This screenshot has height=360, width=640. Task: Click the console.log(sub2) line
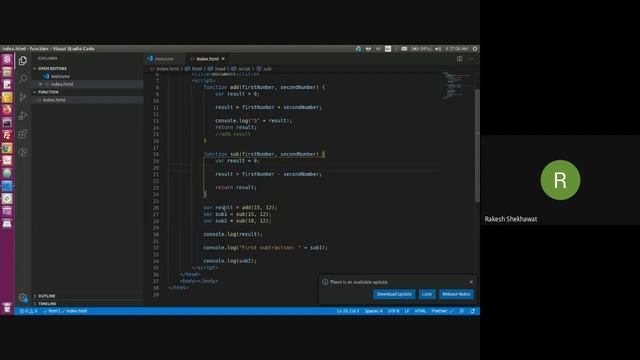(x=230, y=261)
